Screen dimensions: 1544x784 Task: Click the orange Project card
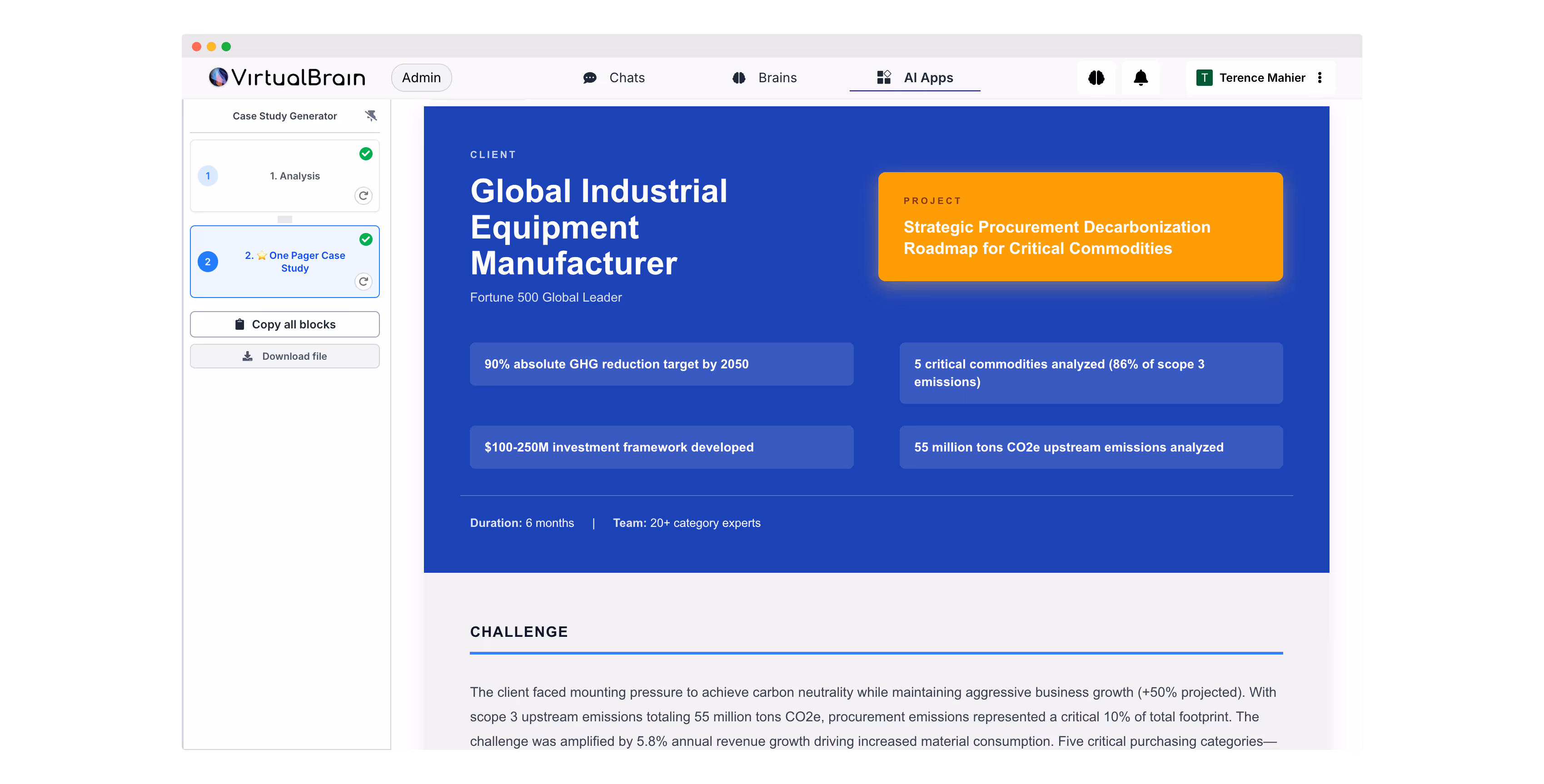coord(1080,227)
